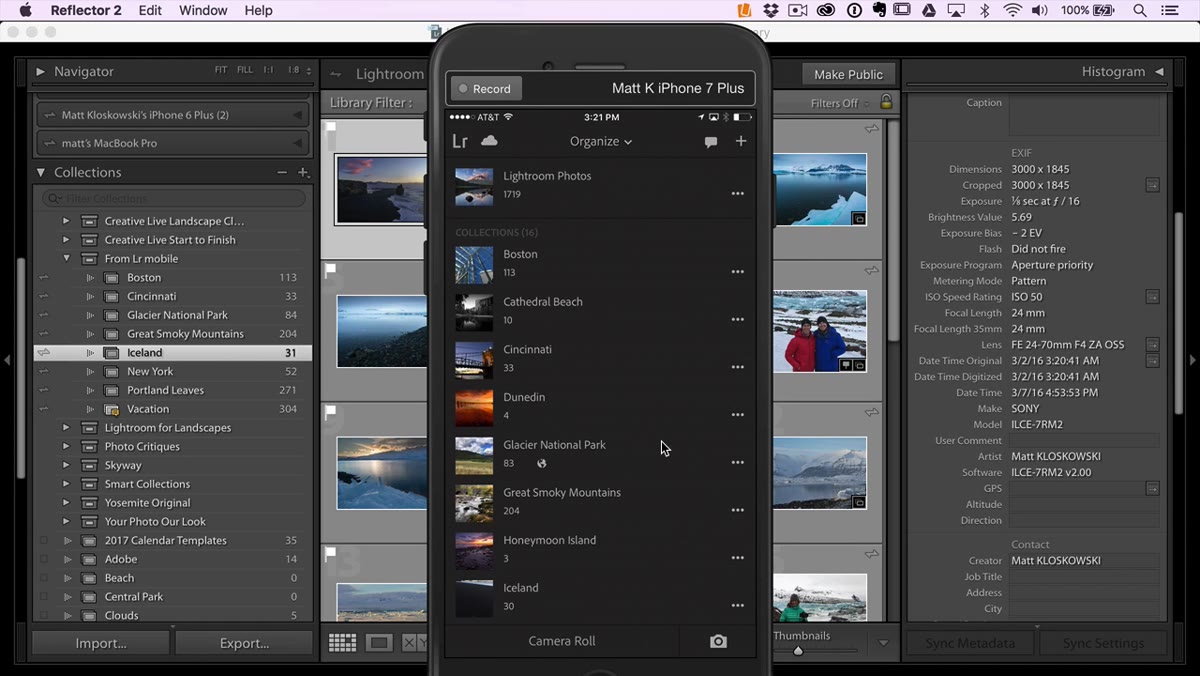Open the Window menu
Image resolution: width=1200 pixels, height=676 pixels.
click(x=203, y=10)
